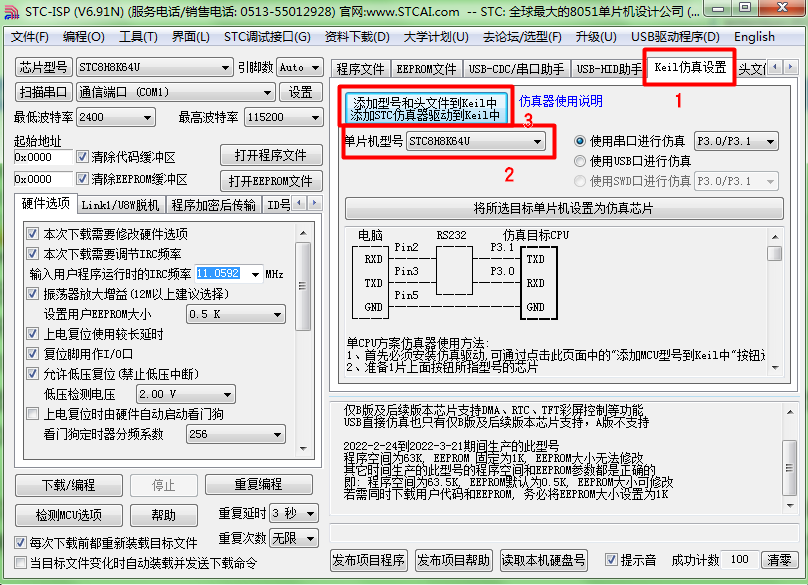Click 将所选目标单片机设置为仿真芯片 button
The image size is (808, 585).
coord(564,208)
